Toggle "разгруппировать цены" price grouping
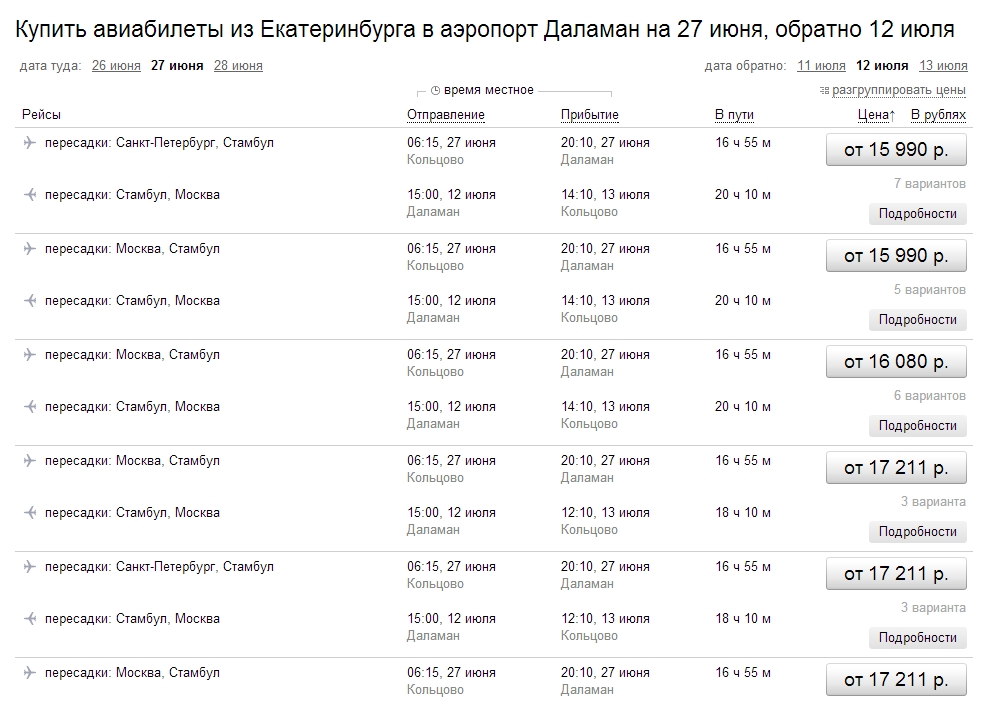 (x=898, y=91)
